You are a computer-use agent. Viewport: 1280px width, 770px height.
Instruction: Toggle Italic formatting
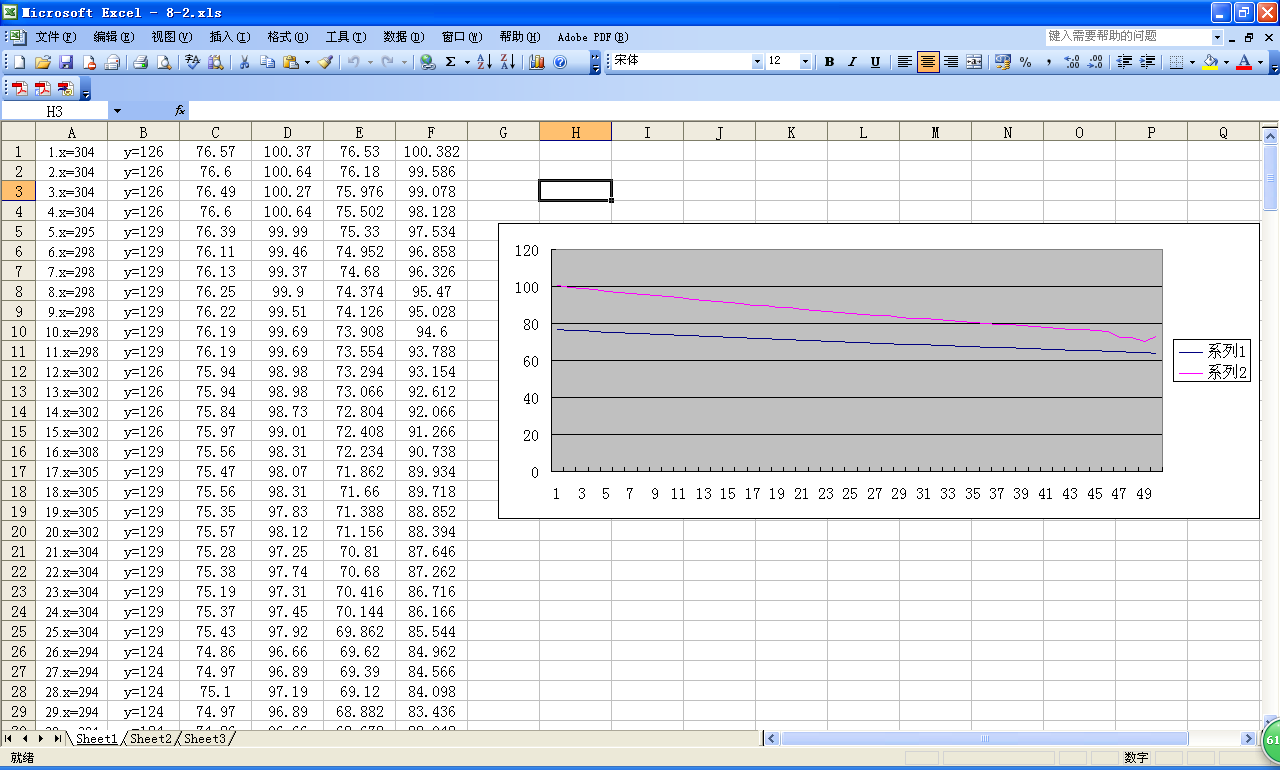(852, 62)
